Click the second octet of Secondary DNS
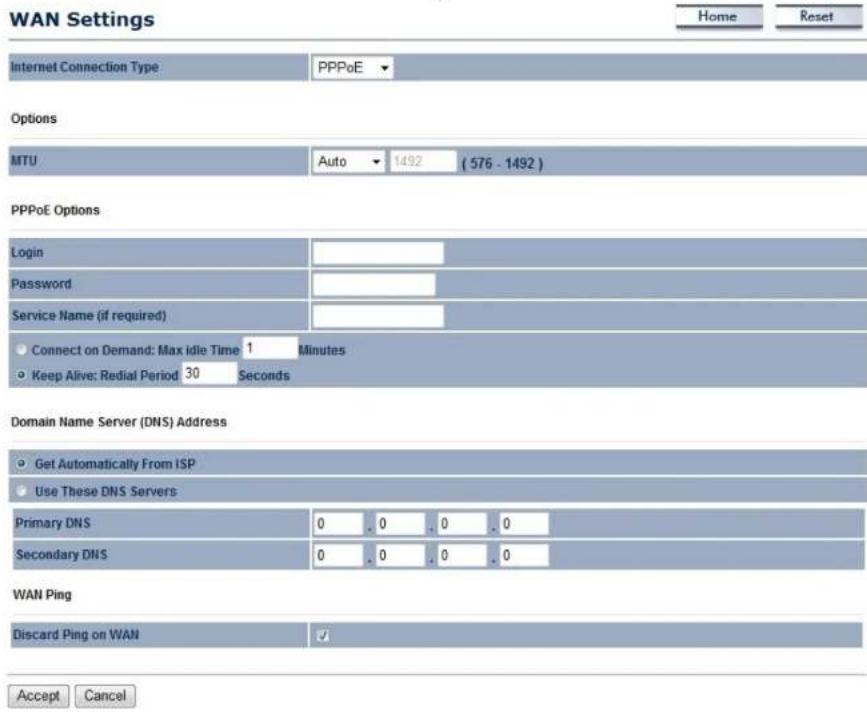Screen dimensions: 867x712 click(400, 556)
